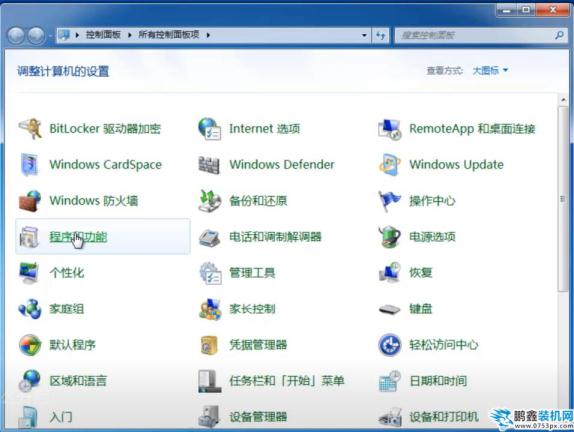Focus the 搜索控制面板 search box
The width and height of the screenshot is (574, 432).
coord(480,36)
